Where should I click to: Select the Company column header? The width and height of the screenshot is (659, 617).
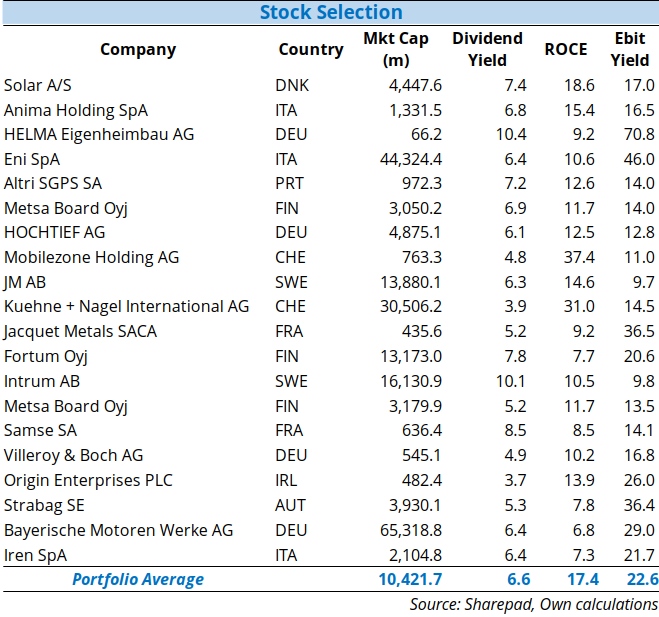pos(138,49)
